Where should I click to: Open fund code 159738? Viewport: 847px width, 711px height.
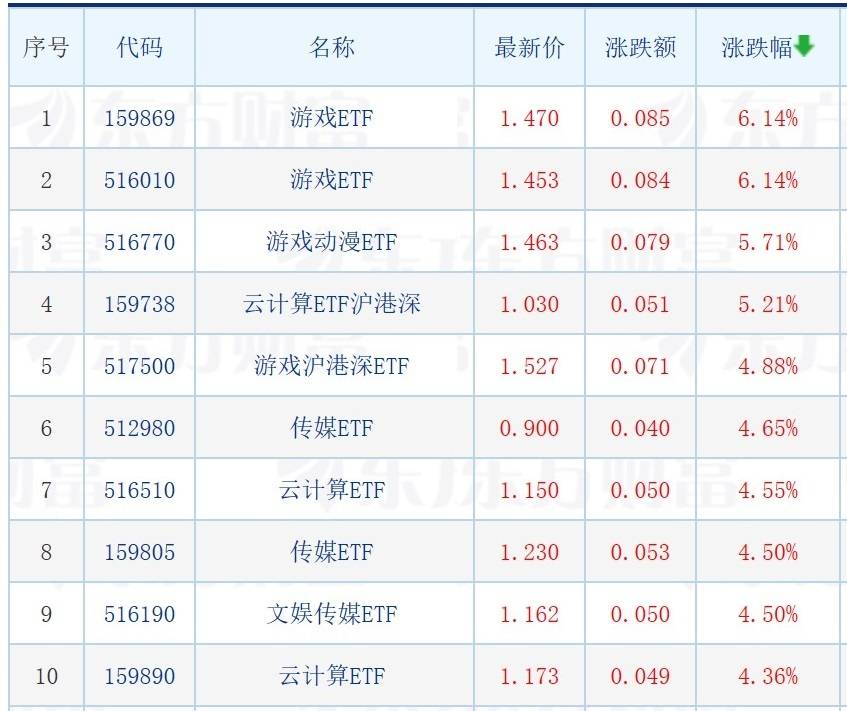(x=139, y=304)
